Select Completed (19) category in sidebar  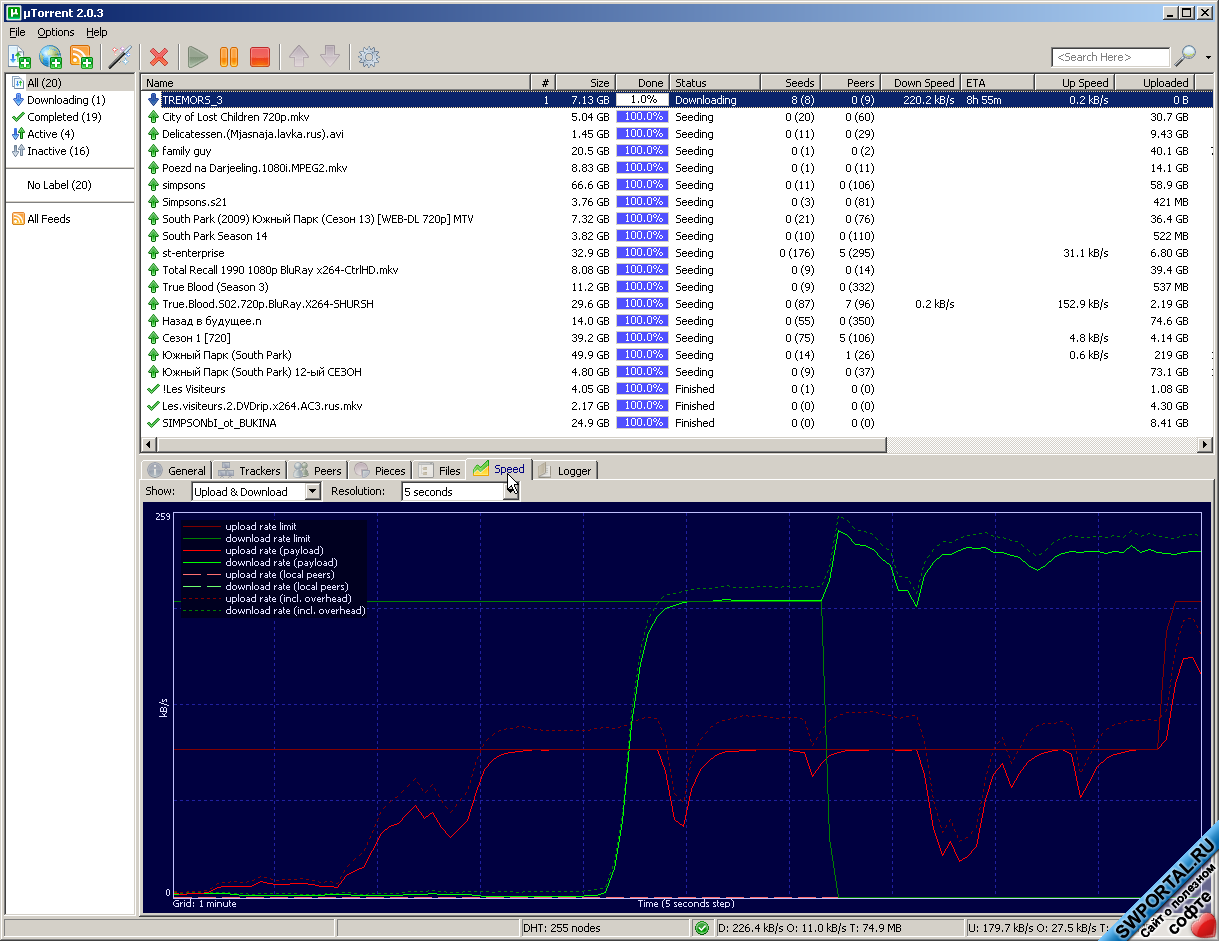pyautogui.click(x=70, y=117)
